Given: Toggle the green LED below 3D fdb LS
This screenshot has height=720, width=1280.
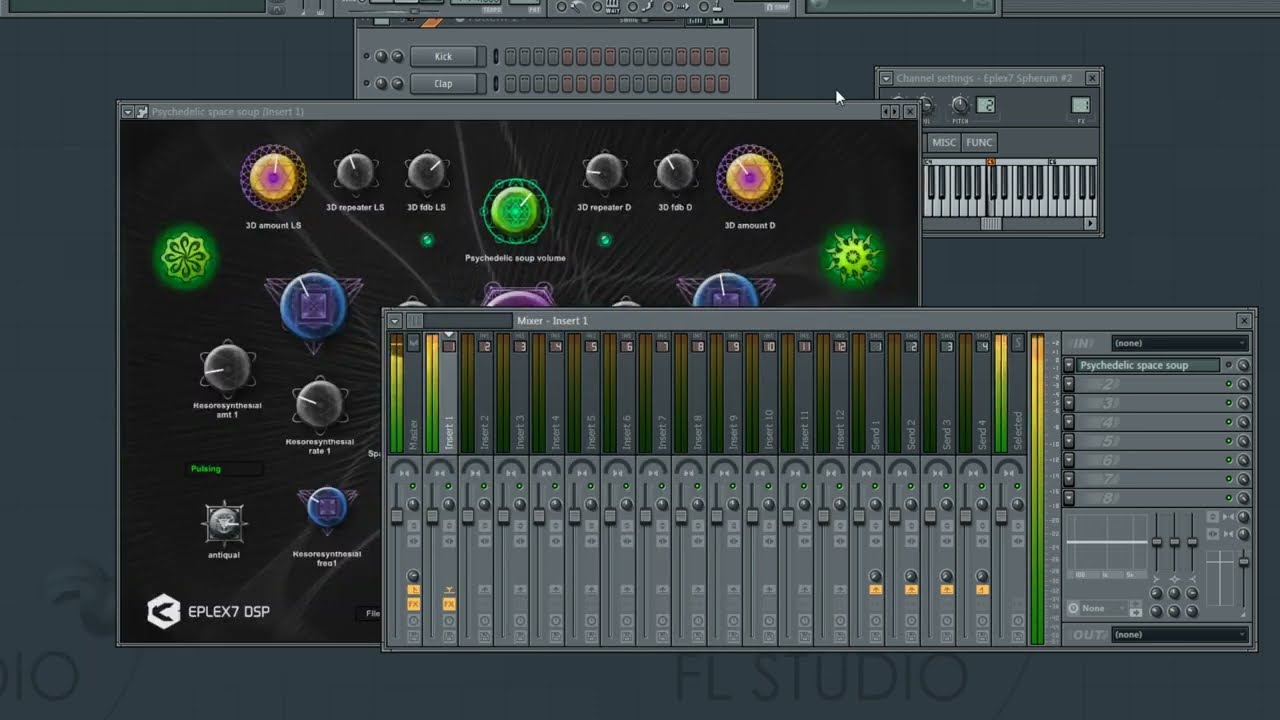Looking at the screenshot, I should pos(427,240).
